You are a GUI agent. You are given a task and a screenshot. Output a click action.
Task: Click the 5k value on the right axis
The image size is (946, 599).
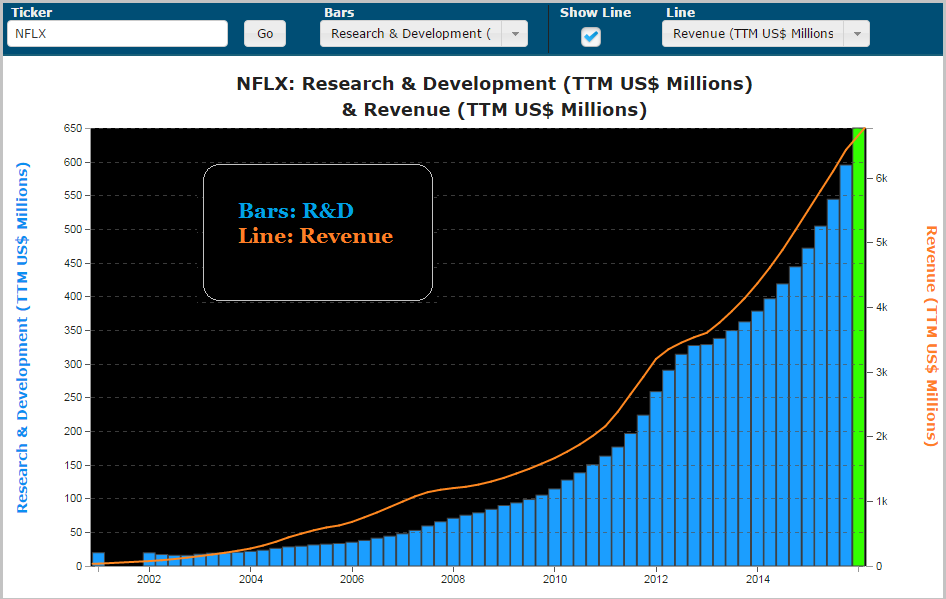point(881,242)
